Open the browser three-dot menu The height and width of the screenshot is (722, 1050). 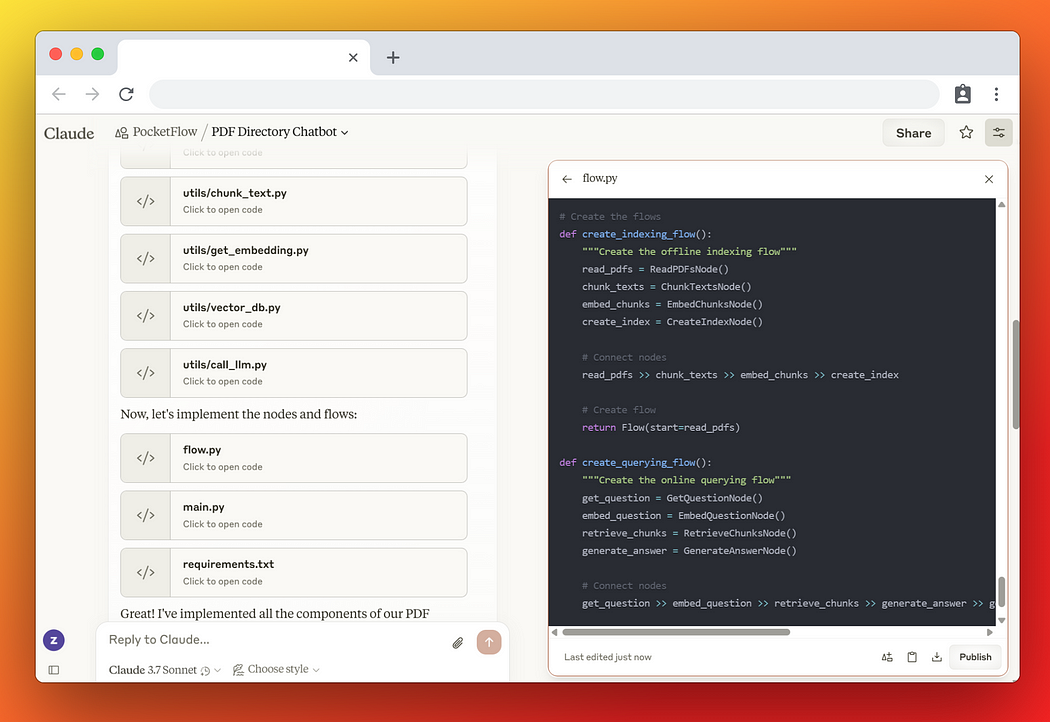(x=996, y=93)
